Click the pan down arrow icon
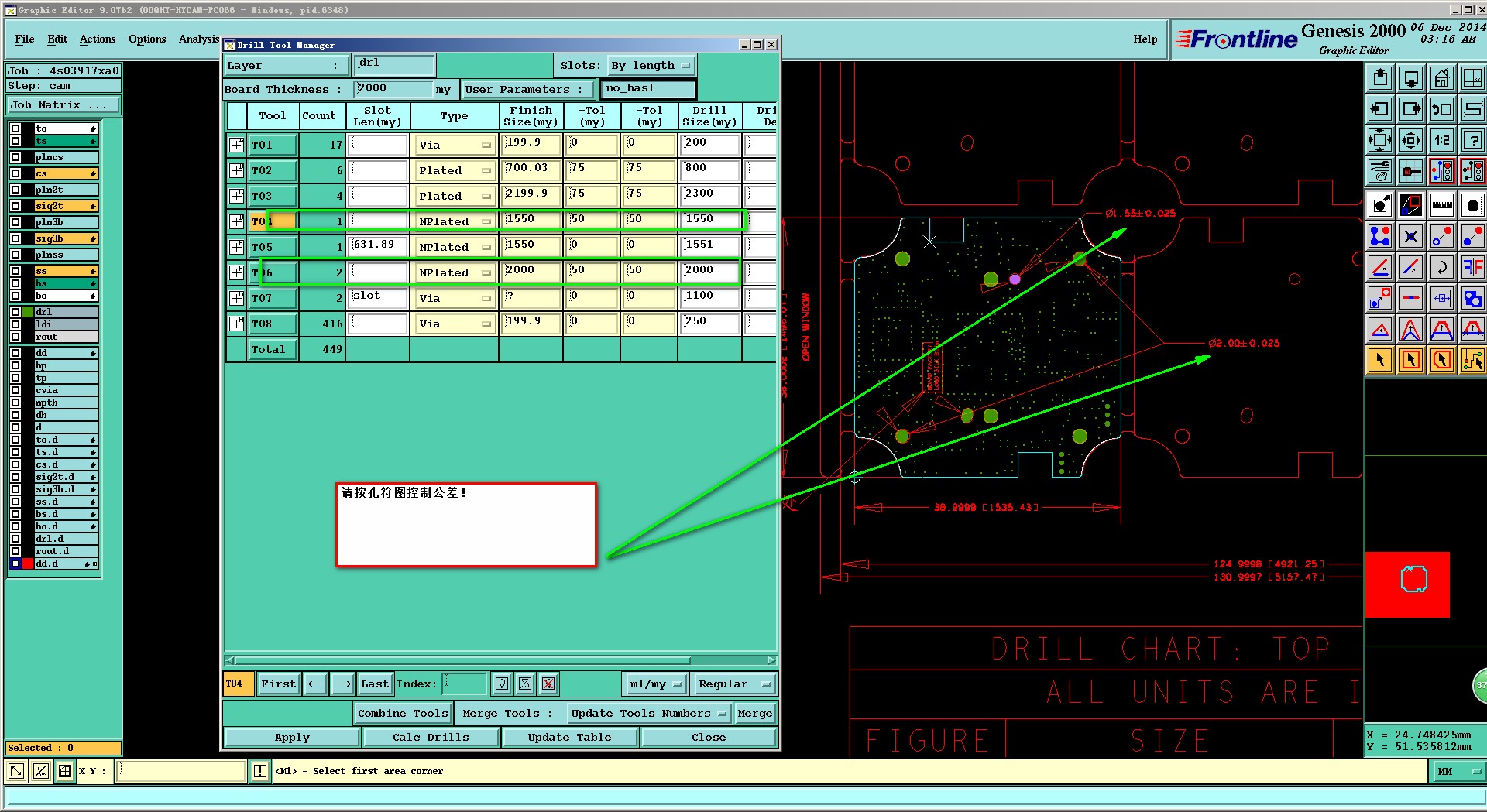 tap(1411, 78)
